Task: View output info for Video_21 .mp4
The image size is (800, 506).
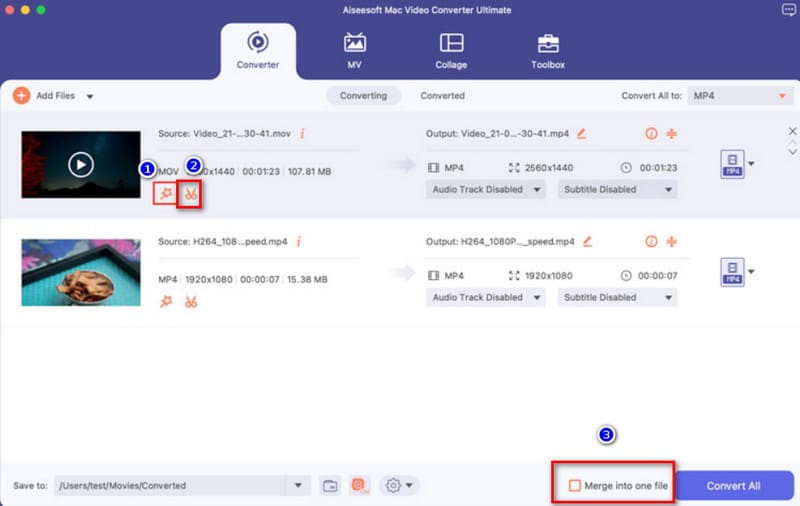Action: (651, 134)
